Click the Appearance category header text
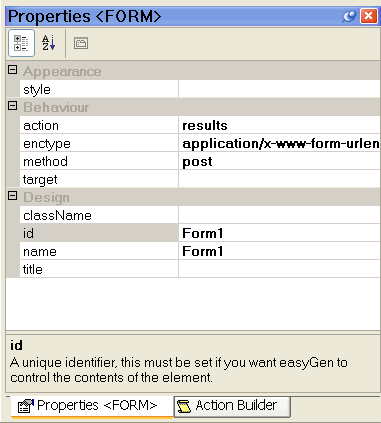 point(62,71)
